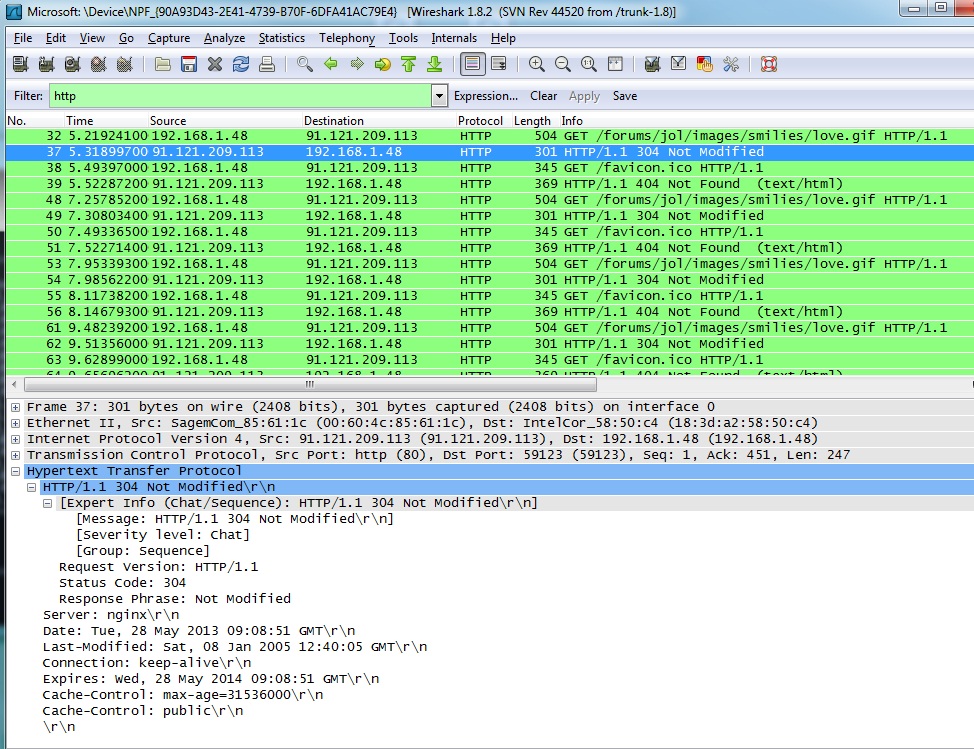Click the filter text field containing http

(240, 96)
